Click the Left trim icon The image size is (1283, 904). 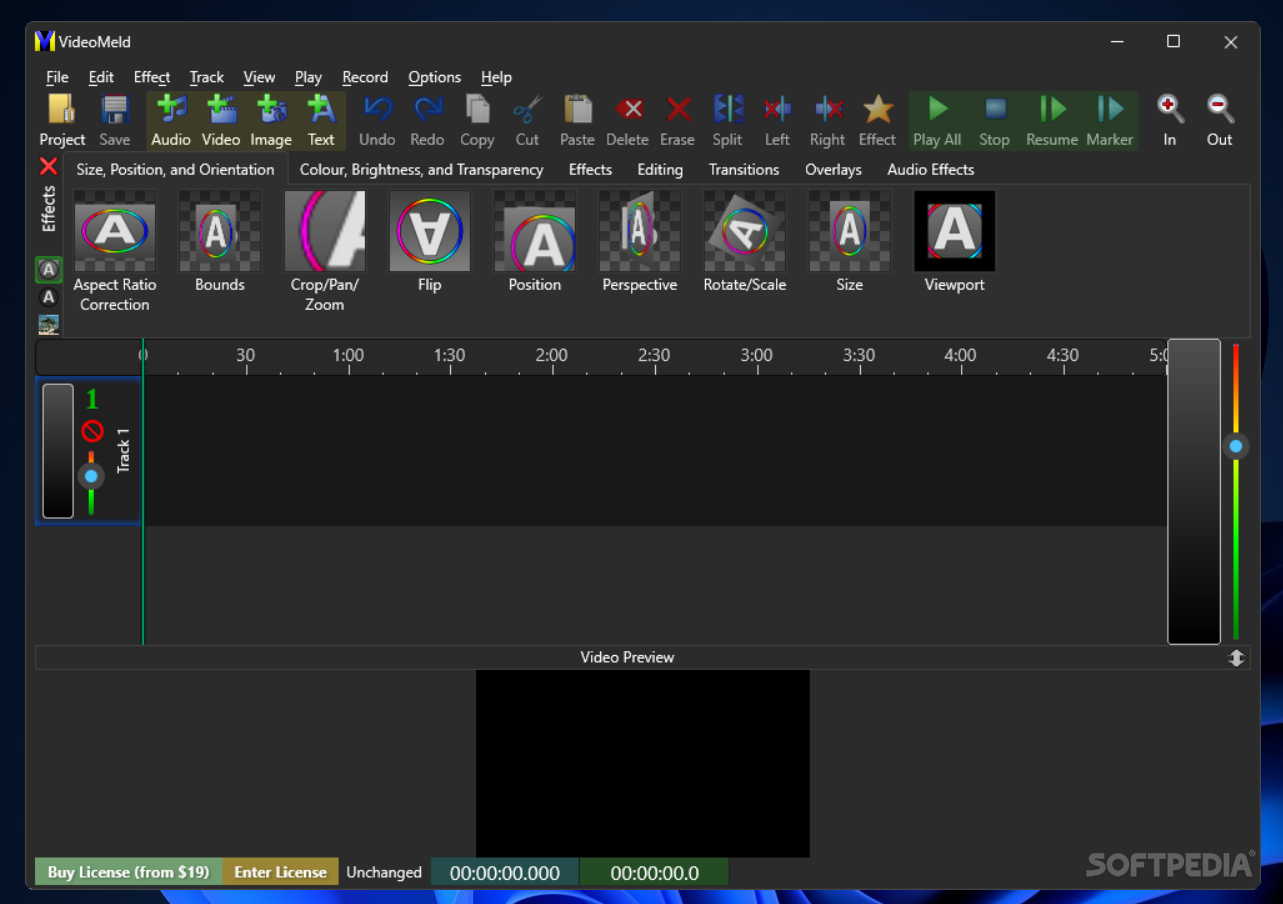tap(777, 109)
